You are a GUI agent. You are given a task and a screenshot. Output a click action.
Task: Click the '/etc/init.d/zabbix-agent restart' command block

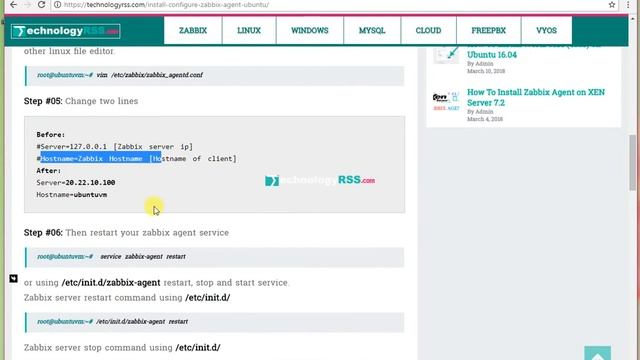(x=215, y=322)
